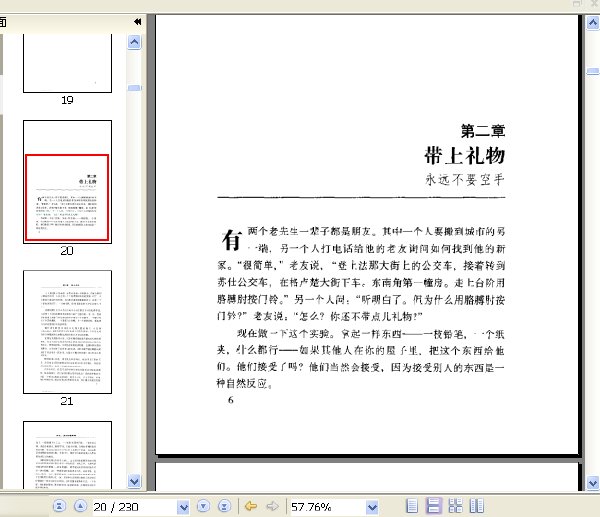This screenshot has height=517, width=600.
Task: Go to last page button
Action: [x=225, y=506]
